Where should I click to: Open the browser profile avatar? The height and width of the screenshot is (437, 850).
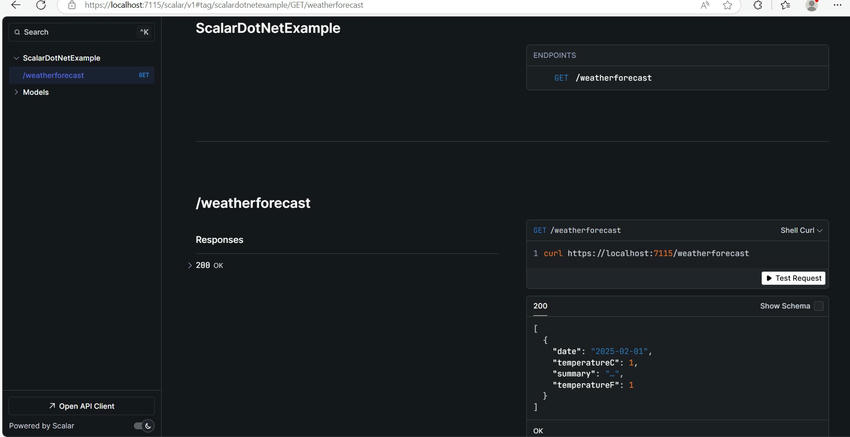[812, 5]
